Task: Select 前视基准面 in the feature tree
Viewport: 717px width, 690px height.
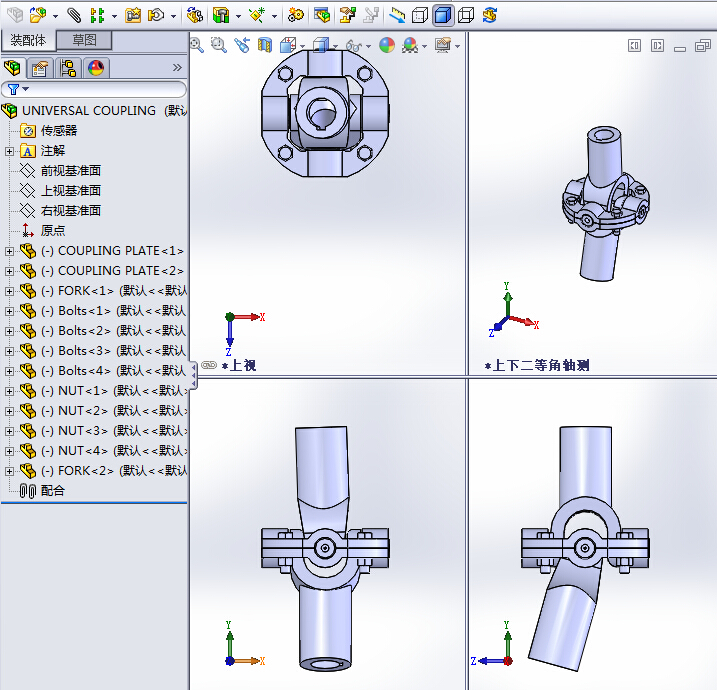Action: coord(70,171)
